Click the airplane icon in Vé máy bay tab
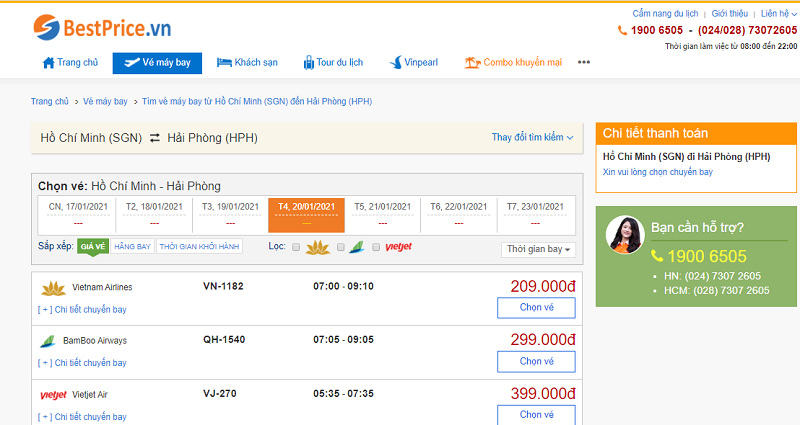This screenshot has height=425, width=800. tap(132, 62)
